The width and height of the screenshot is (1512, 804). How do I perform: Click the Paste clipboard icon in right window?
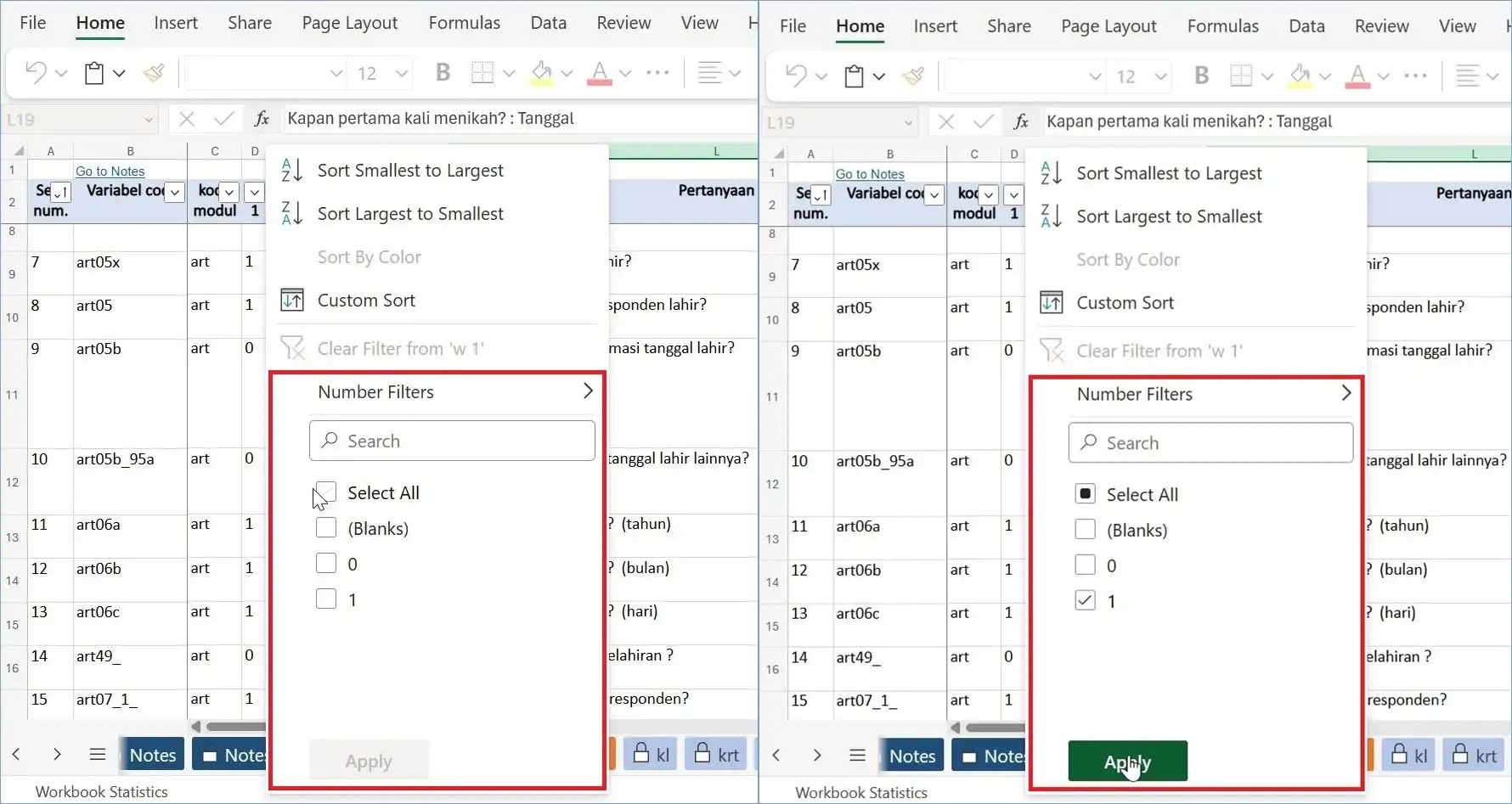click(854, 76)
